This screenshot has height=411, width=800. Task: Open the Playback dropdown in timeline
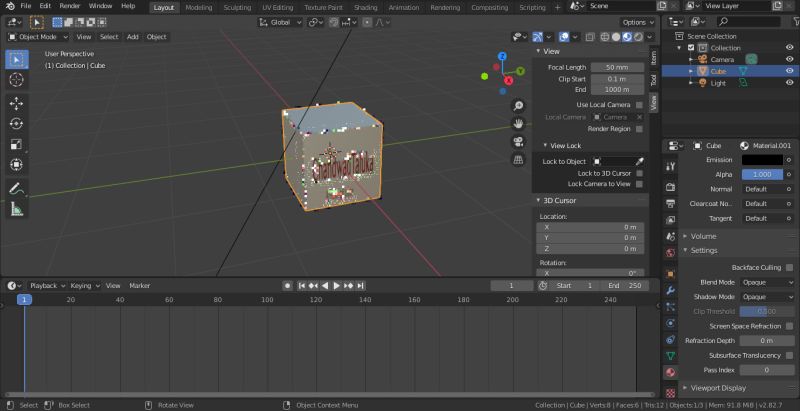(47, 286)
